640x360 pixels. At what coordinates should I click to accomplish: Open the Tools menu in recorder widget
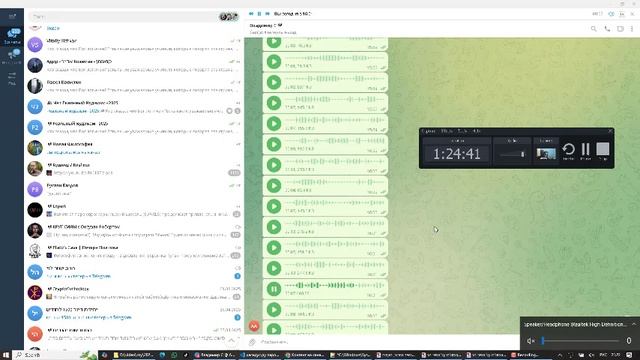tap(462, 131)
